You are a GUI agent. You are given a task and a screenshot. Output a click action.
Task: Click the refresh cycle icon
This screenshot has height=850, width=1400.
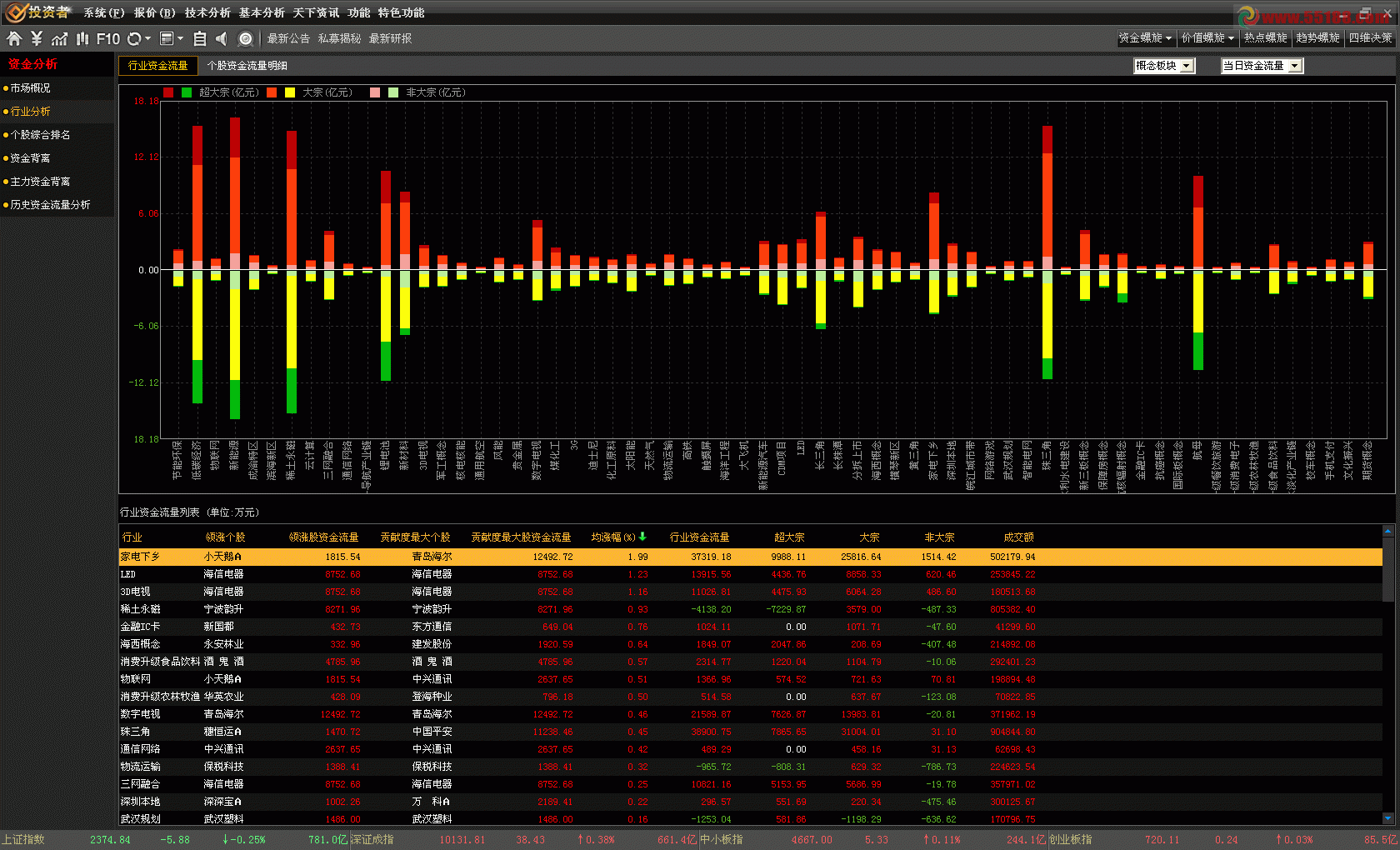134,38
